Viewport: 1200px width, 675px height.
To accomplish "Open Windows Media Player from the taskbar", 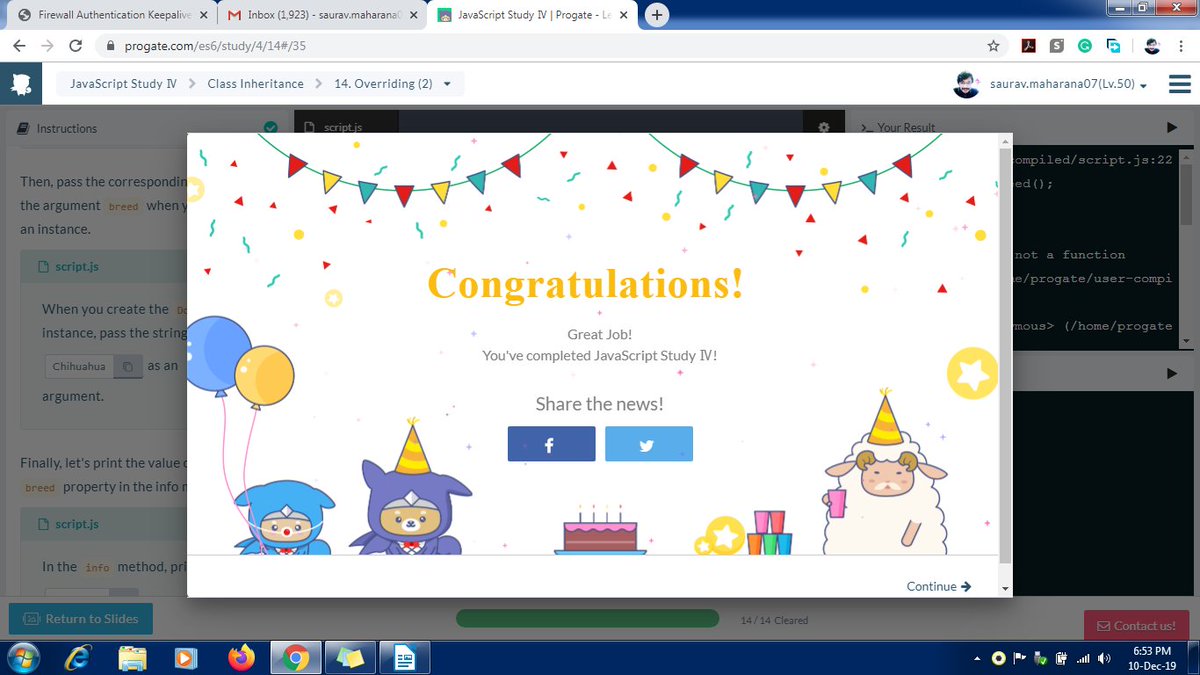I will tap(186, 658).
